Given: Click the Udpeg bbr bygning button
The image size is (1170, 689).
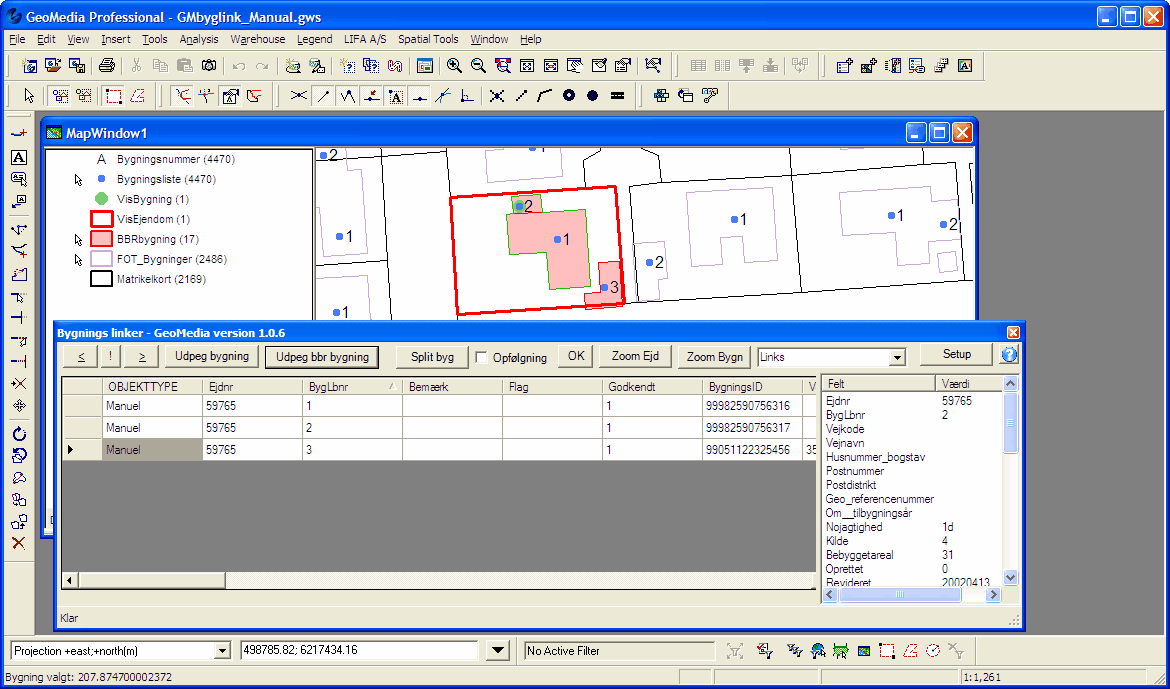Looking at the screenshot, I should [322, 357].
